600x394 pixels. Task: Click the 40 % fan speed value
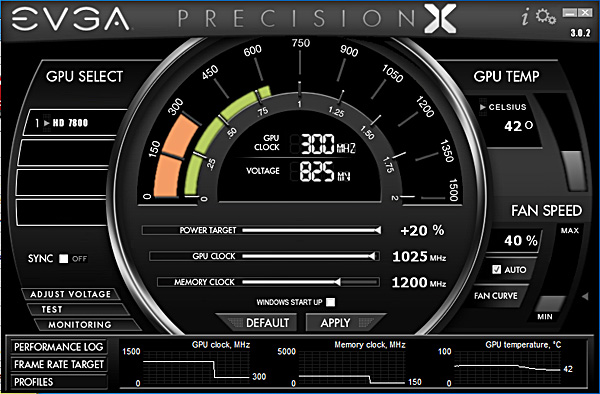(x=521, y=241)
